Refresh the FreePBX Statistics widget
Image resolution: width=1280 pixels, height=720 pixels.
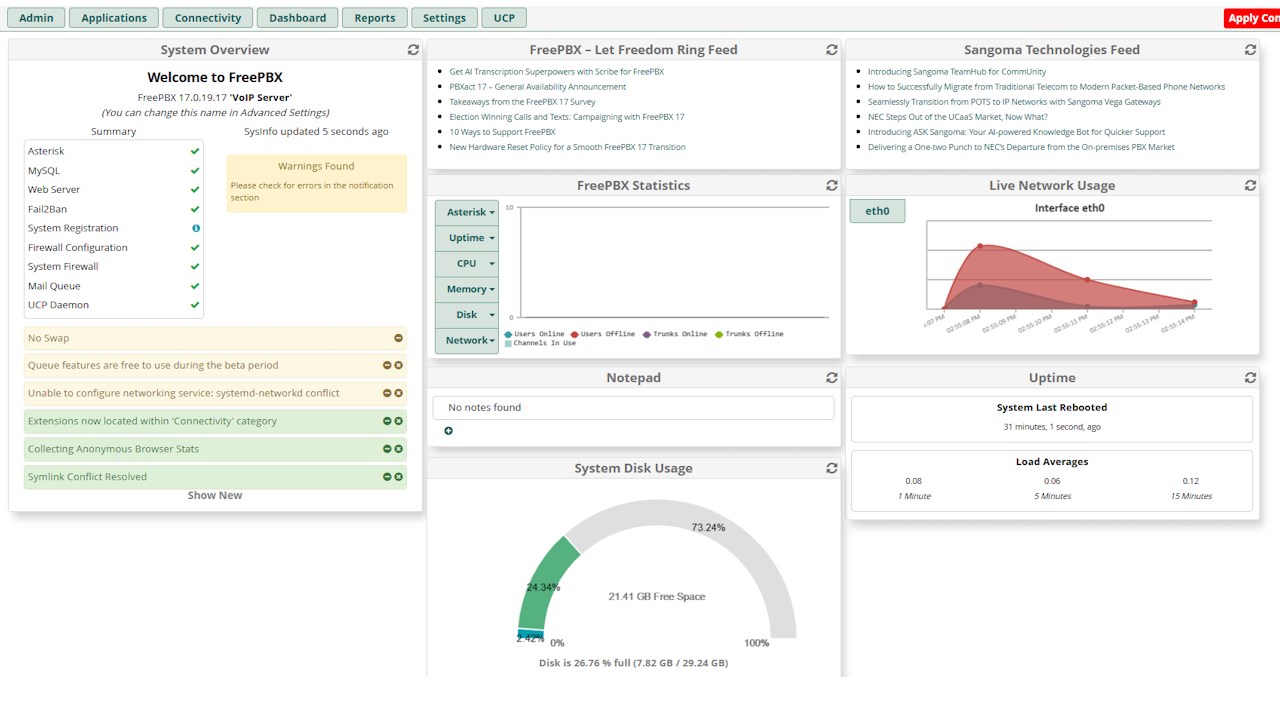[832, 185]
